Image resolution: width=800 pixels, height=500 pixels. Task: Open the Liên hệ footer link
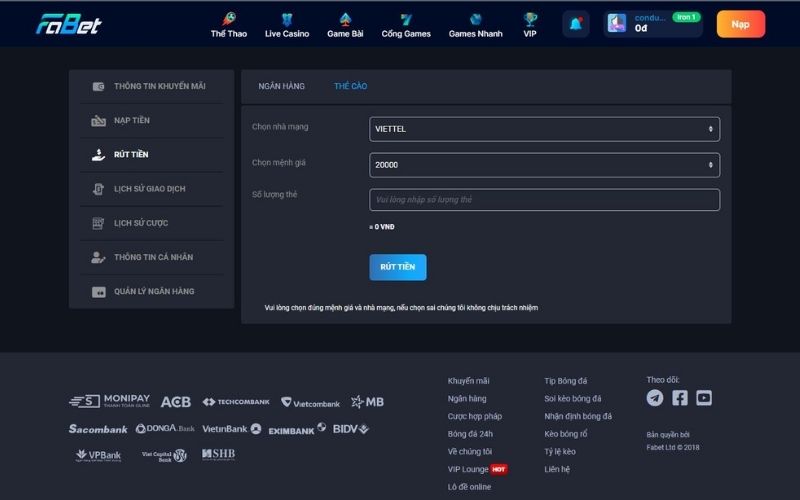click(x=557, y=469)
